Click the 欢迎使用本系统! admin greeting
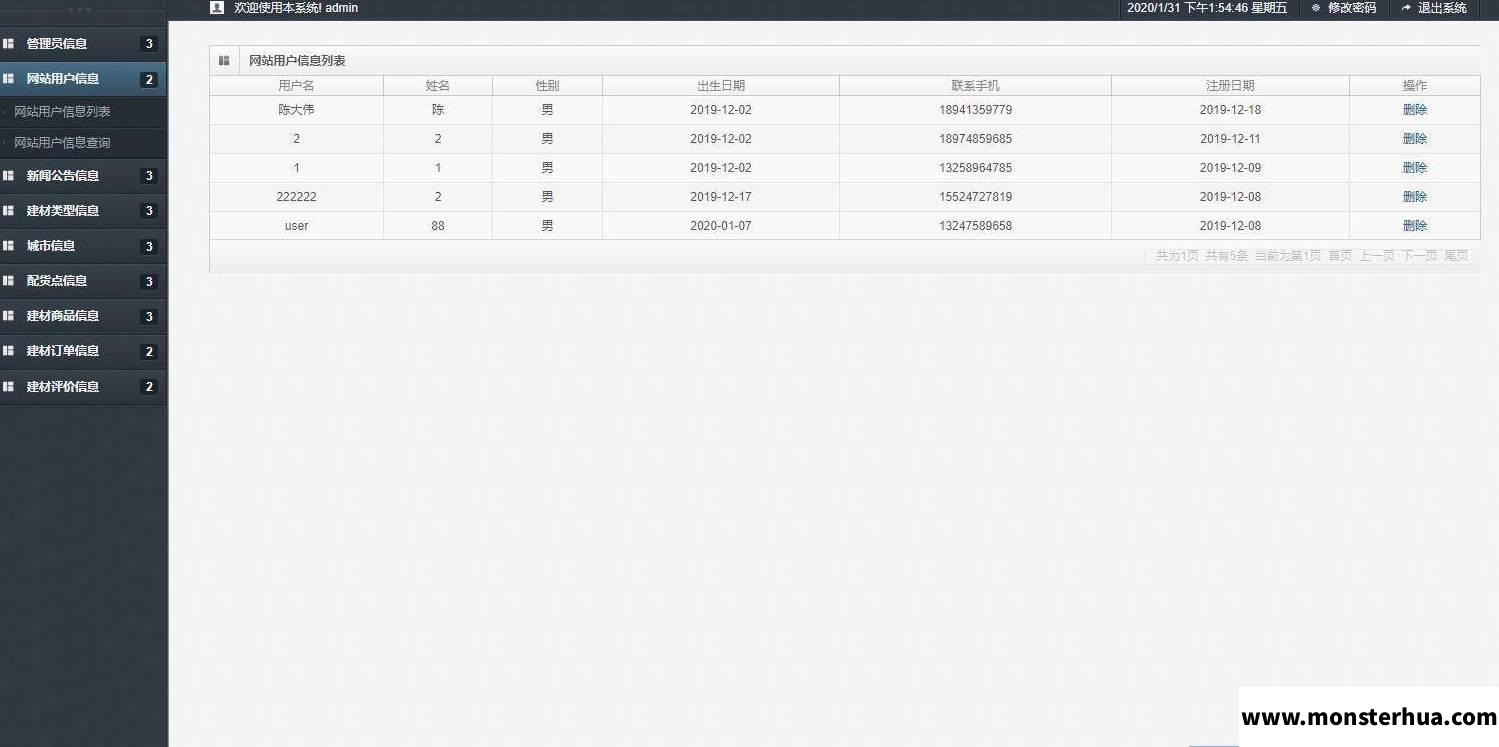1499x747 pixels. [296, 8]
